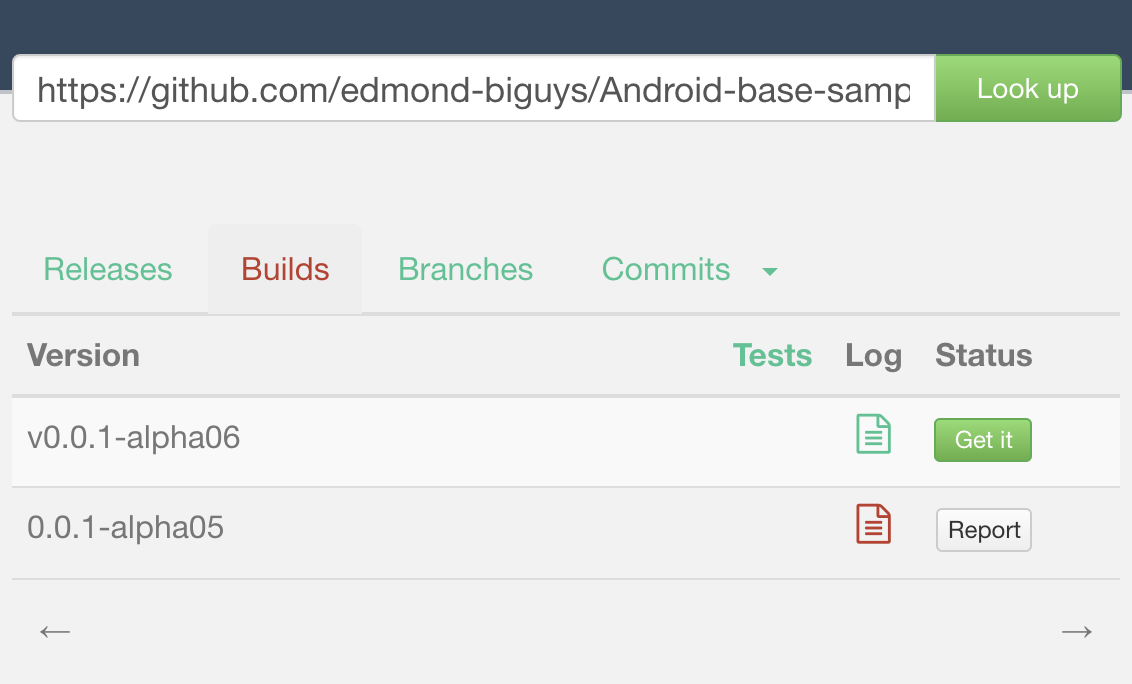Click Get it for v0.0.1-alpha06
The width and height of the screenshot is (1132, 684).
pos(983,440)
